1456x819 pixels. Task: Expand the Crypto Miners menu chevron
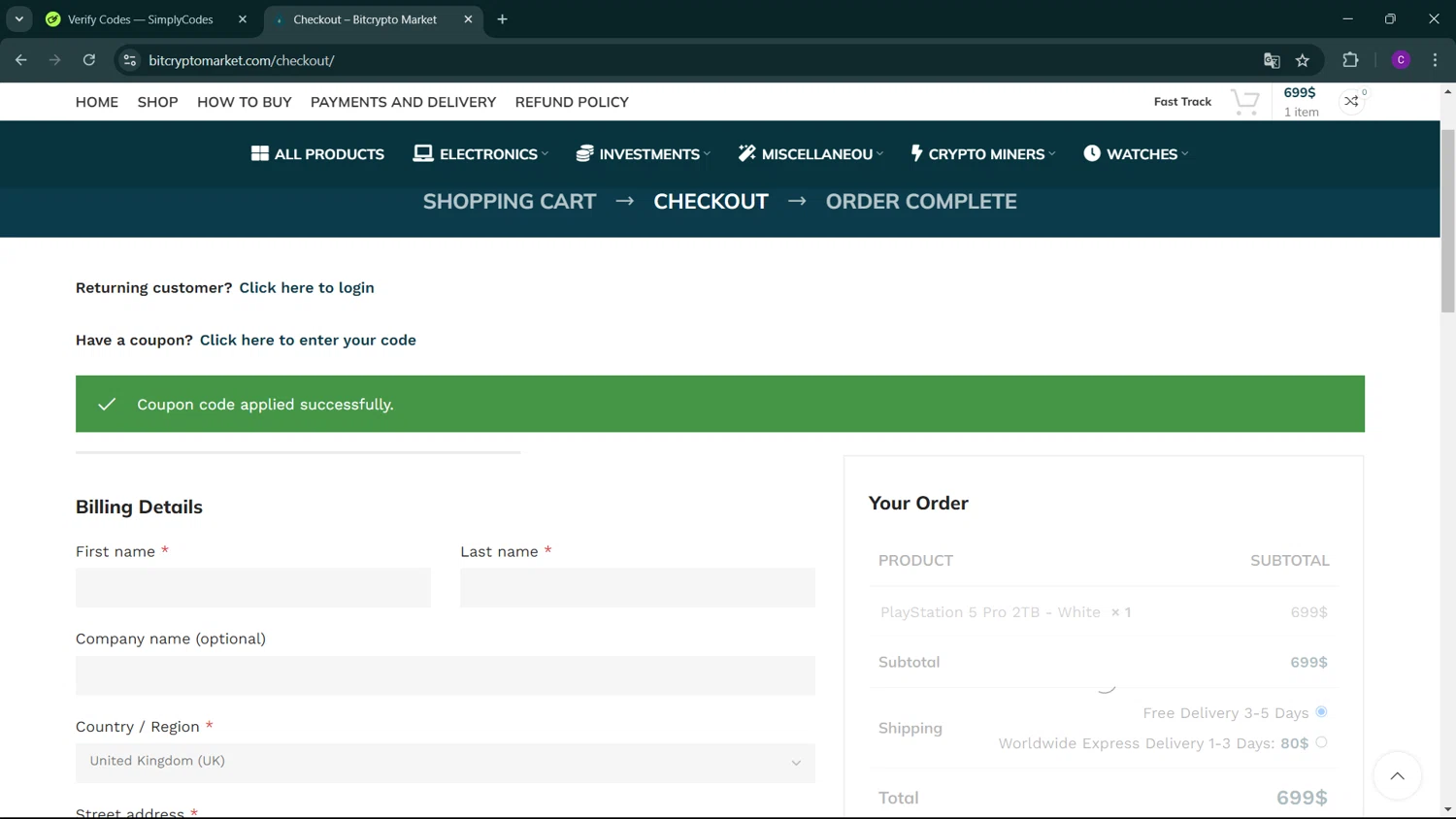pos(1052,154)
